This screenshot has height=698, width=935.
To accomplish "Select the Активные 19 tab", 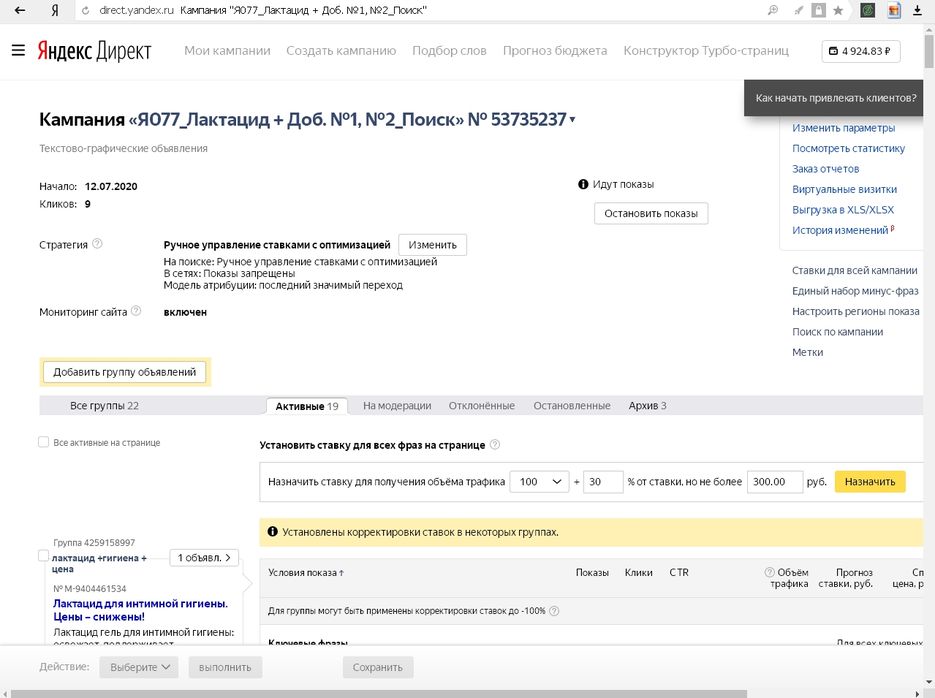I will point(306,406).
